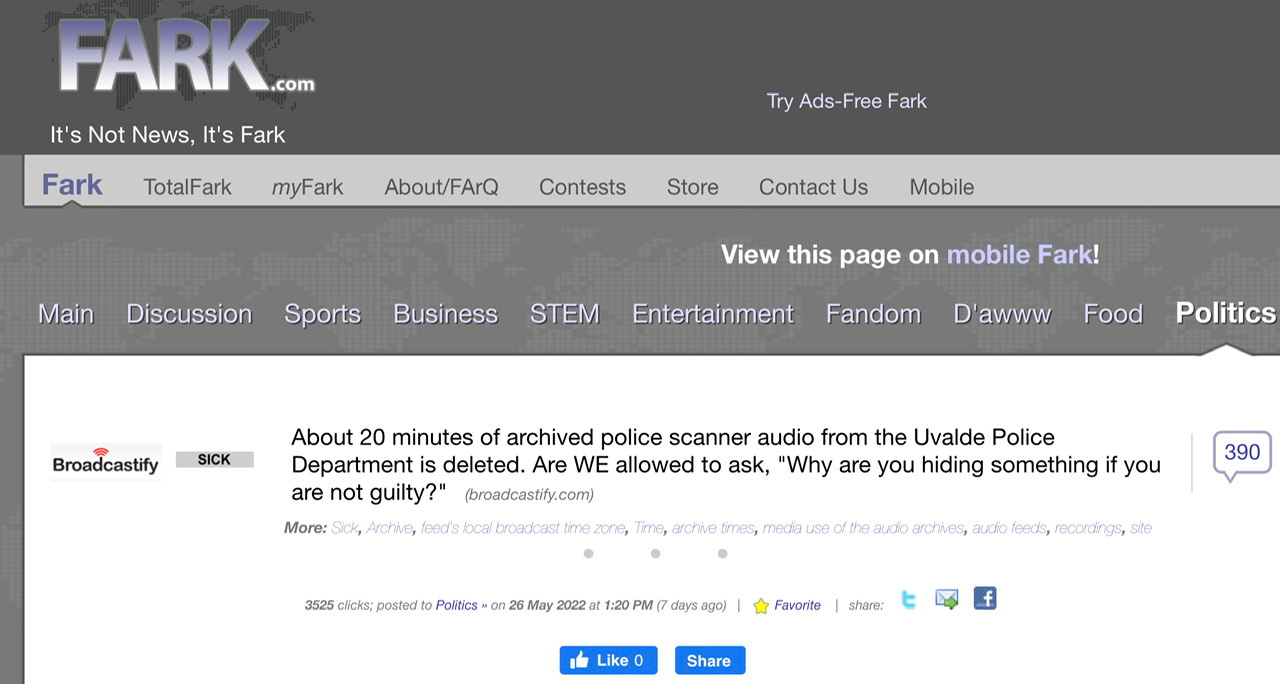This screenshot has height=684, width=1280.
Task: Click the (broadcastify.com) source link
Action: [529, 494]
